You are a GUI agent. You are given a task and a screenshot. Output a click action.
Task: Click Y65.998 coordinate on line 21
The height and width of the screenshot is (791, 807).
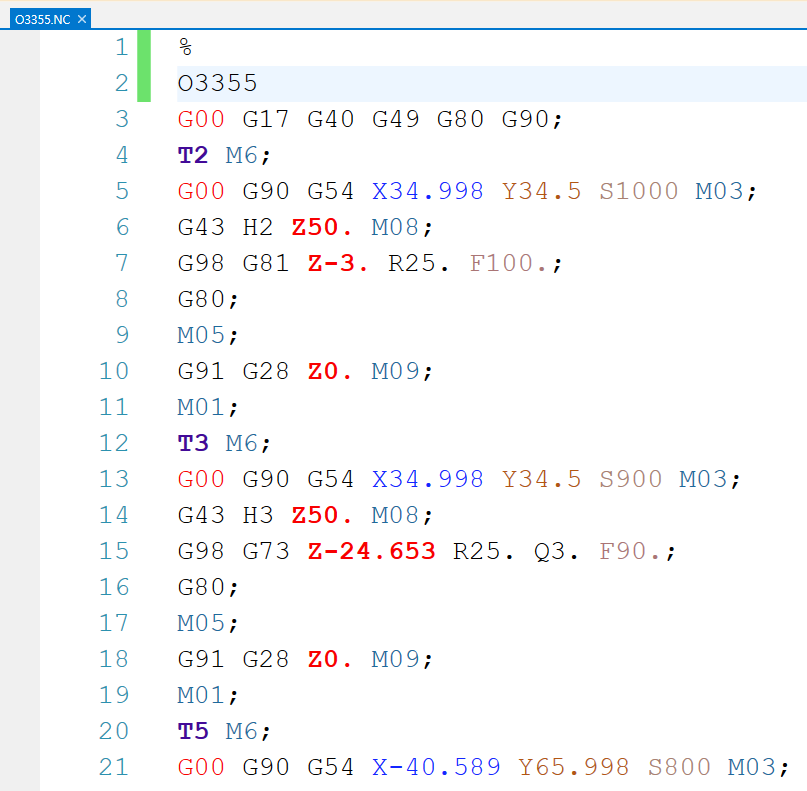click(573, 768)
